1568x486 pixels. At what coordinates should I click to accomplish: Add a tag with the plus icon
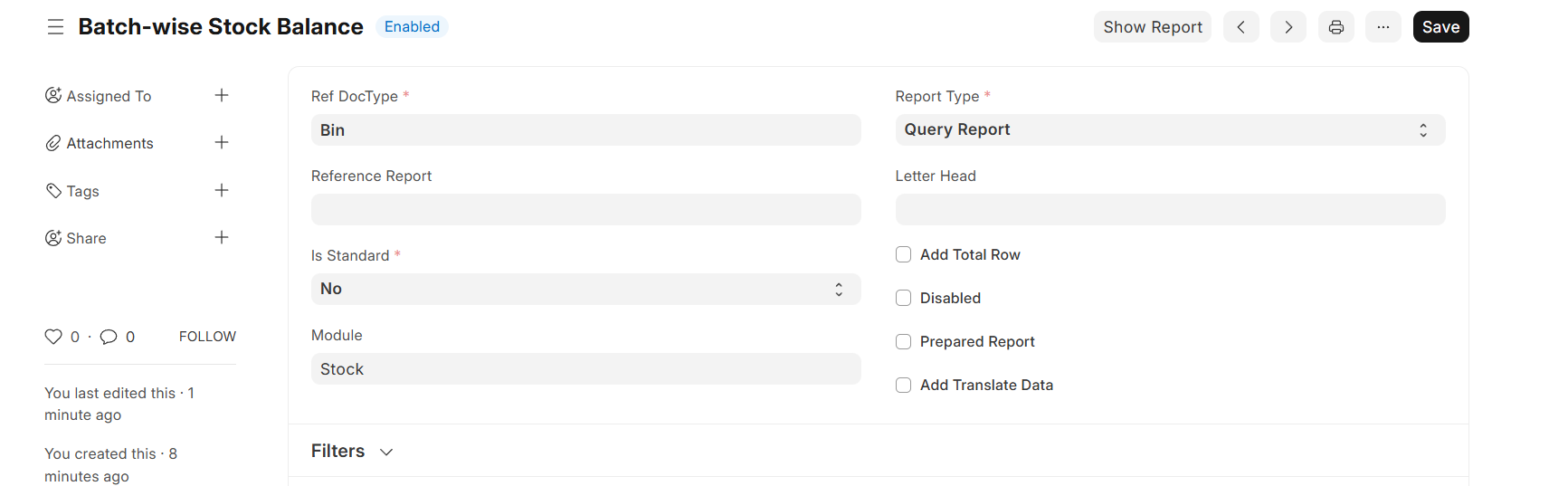222,190
